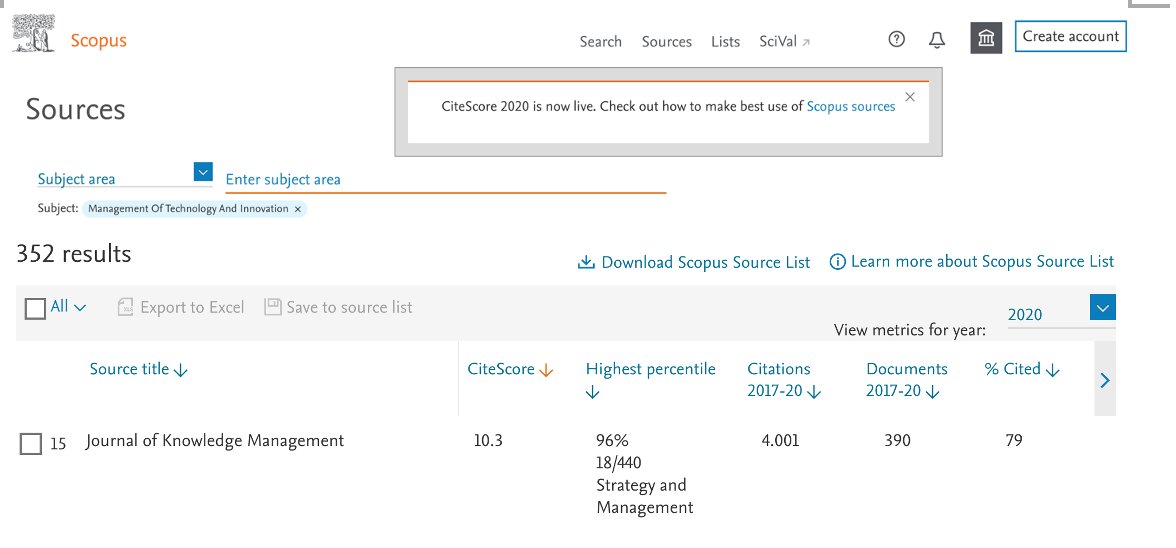
Task: Open Sources in top navigation
Action: pyautogui.click(x=667, y=42)
